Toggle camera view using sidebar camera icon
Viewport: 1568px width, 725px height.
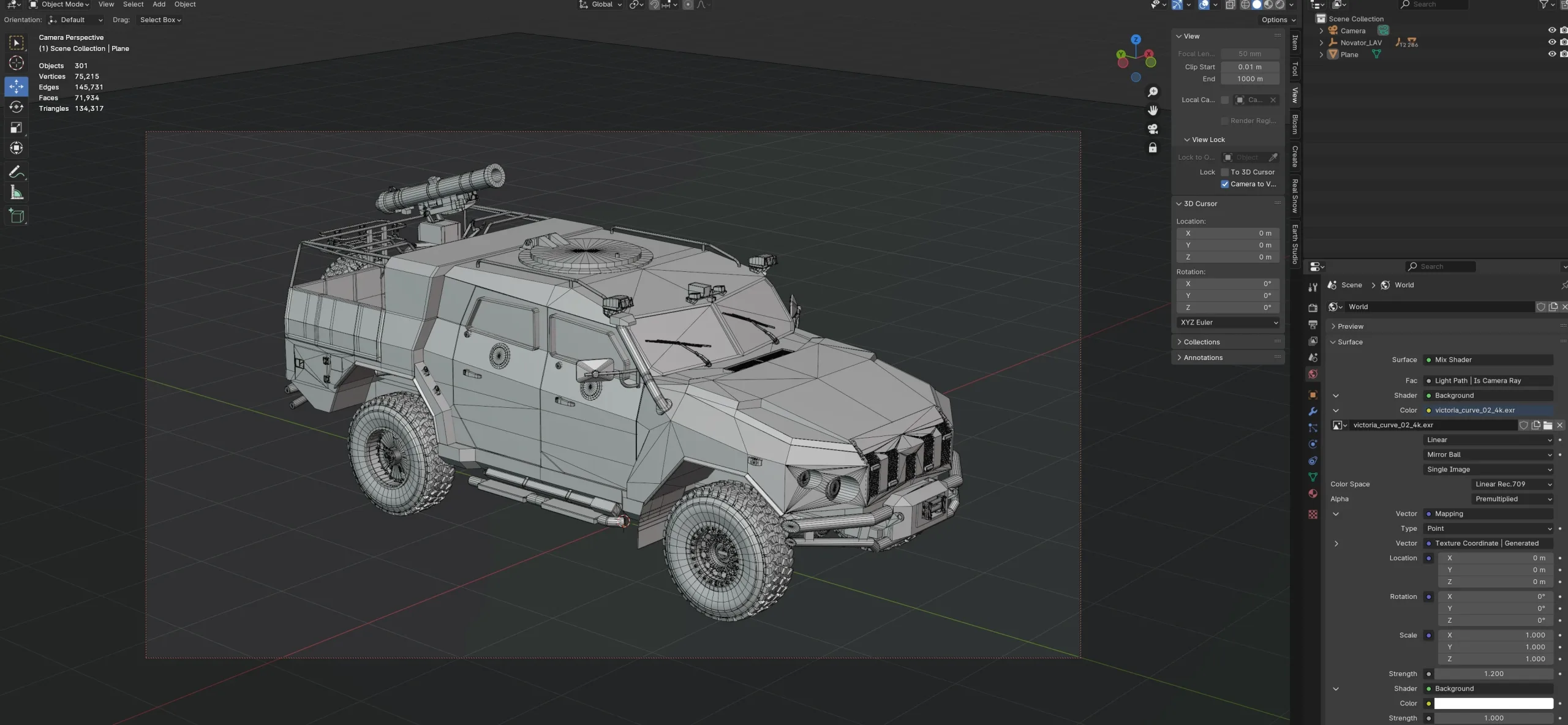coord(1153,129)
